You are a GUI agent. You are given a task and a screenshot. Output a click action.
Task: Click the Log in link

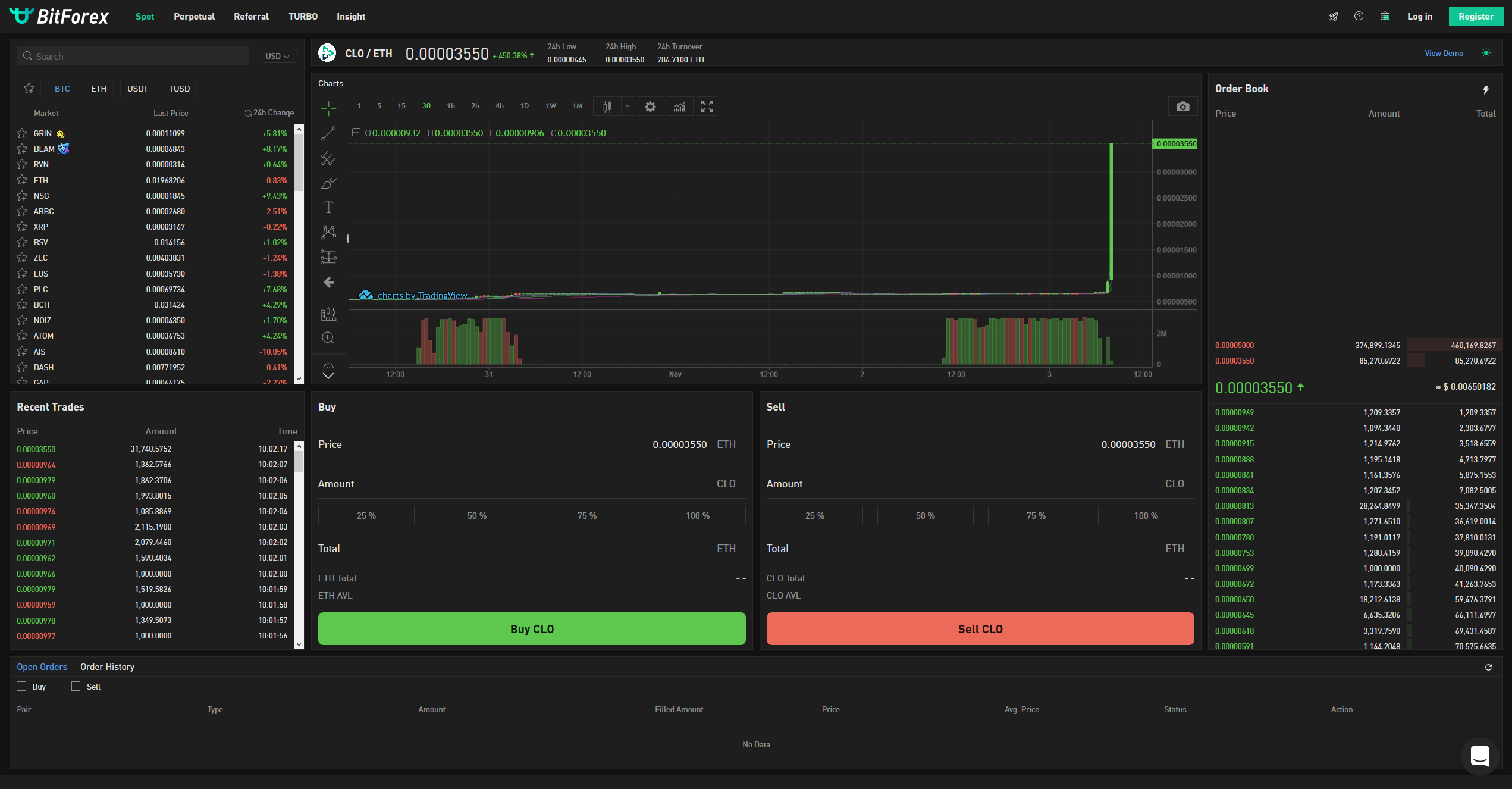[x=1419, y=17]
